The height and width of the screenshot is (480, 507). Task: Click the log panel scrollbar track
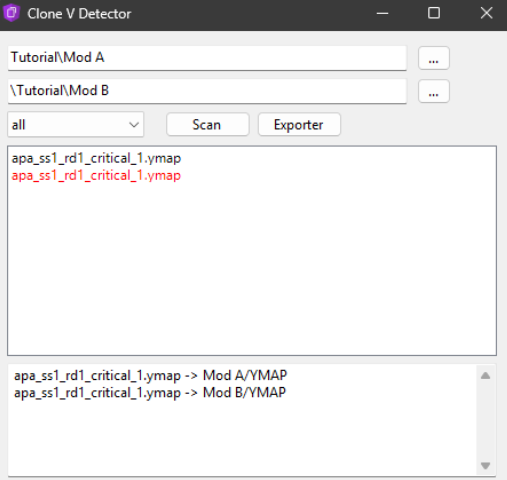486,421
